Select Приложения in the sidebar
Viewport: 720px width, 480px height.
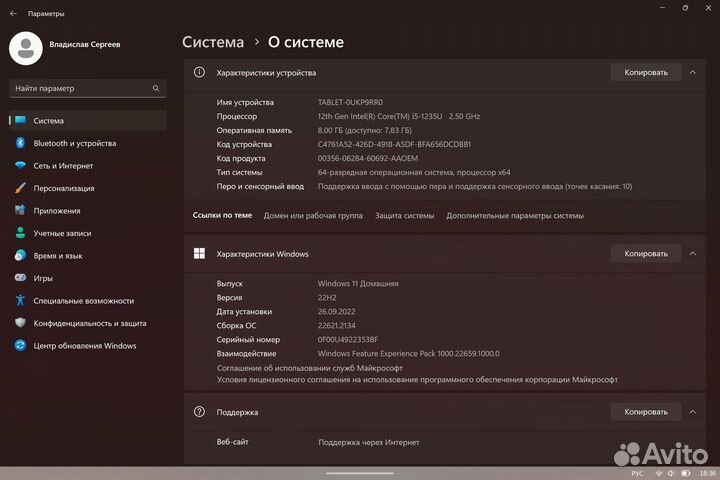[x=87, y=210]
